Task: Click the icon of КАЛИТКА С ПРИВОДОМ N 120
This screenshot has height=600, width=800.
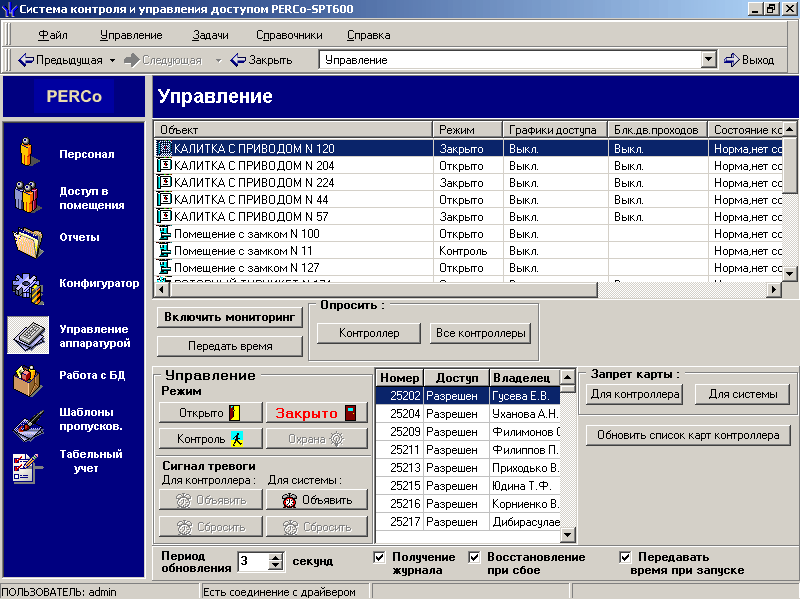Action: click(x=164, y=148)
